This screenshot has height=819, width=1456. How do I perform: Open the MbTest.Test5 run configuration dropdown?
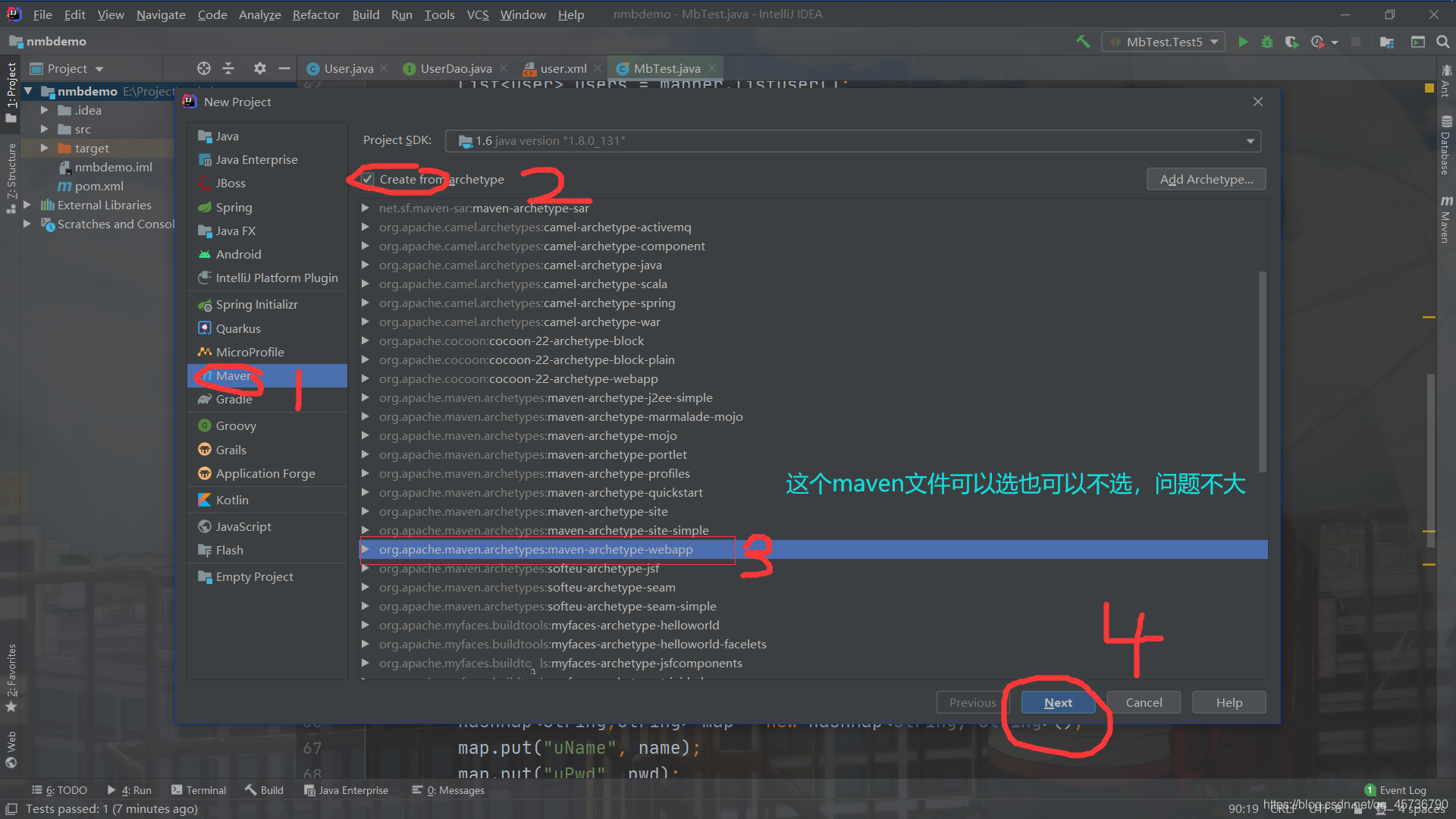click(x=1163, y=42)
